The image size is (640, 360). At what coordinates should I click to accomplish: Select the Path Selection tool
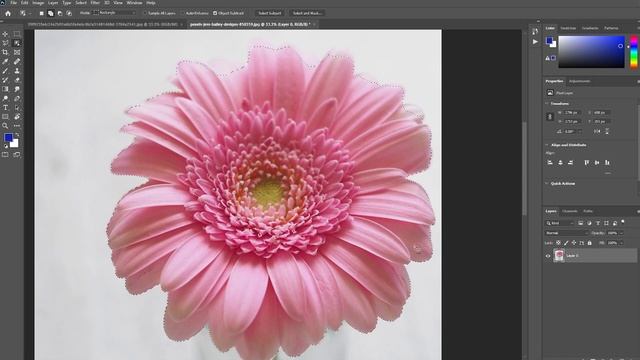point(17,108)
